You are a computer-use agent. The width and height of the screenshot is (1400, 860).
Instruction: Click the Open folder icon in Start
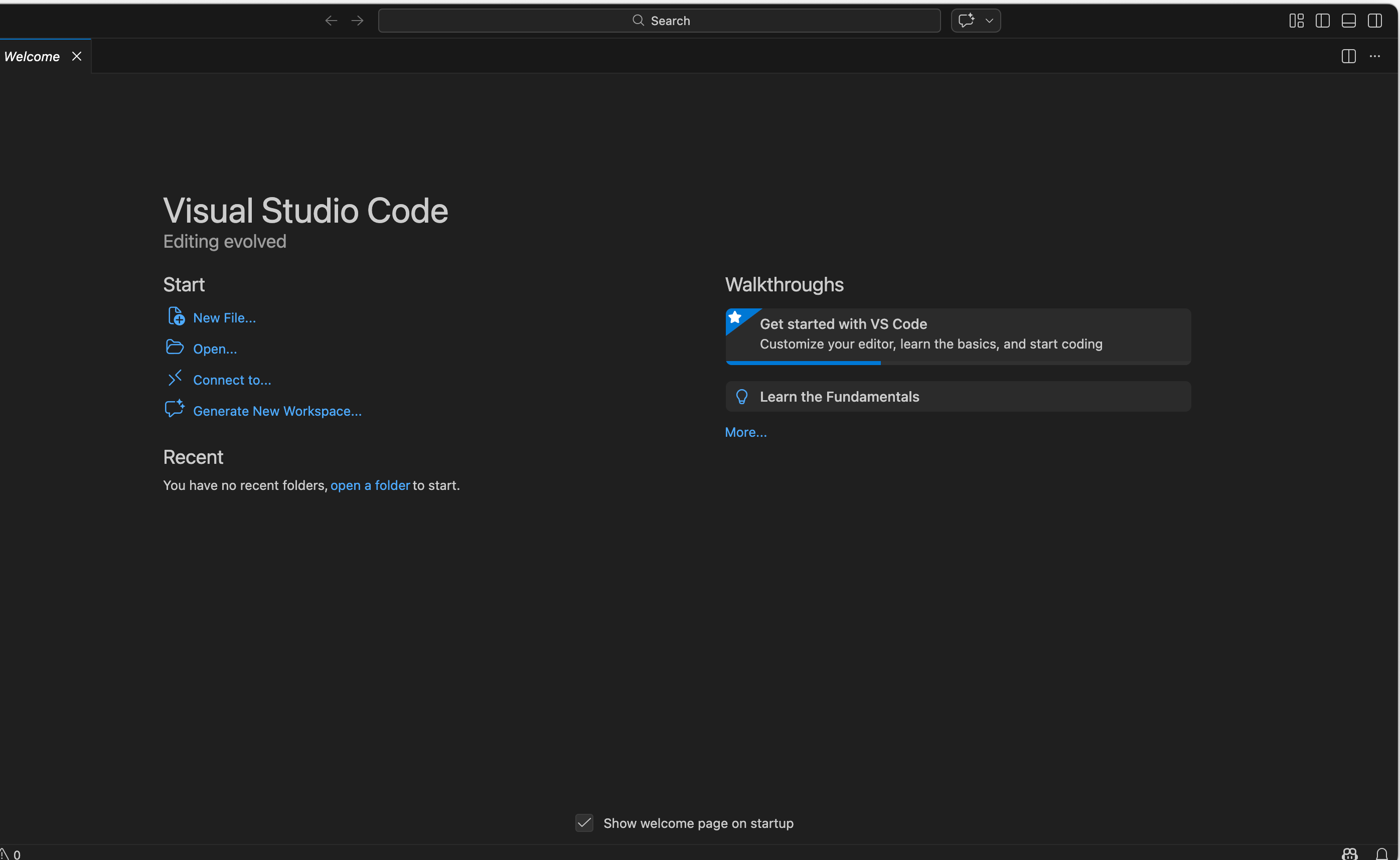point(175,347)
